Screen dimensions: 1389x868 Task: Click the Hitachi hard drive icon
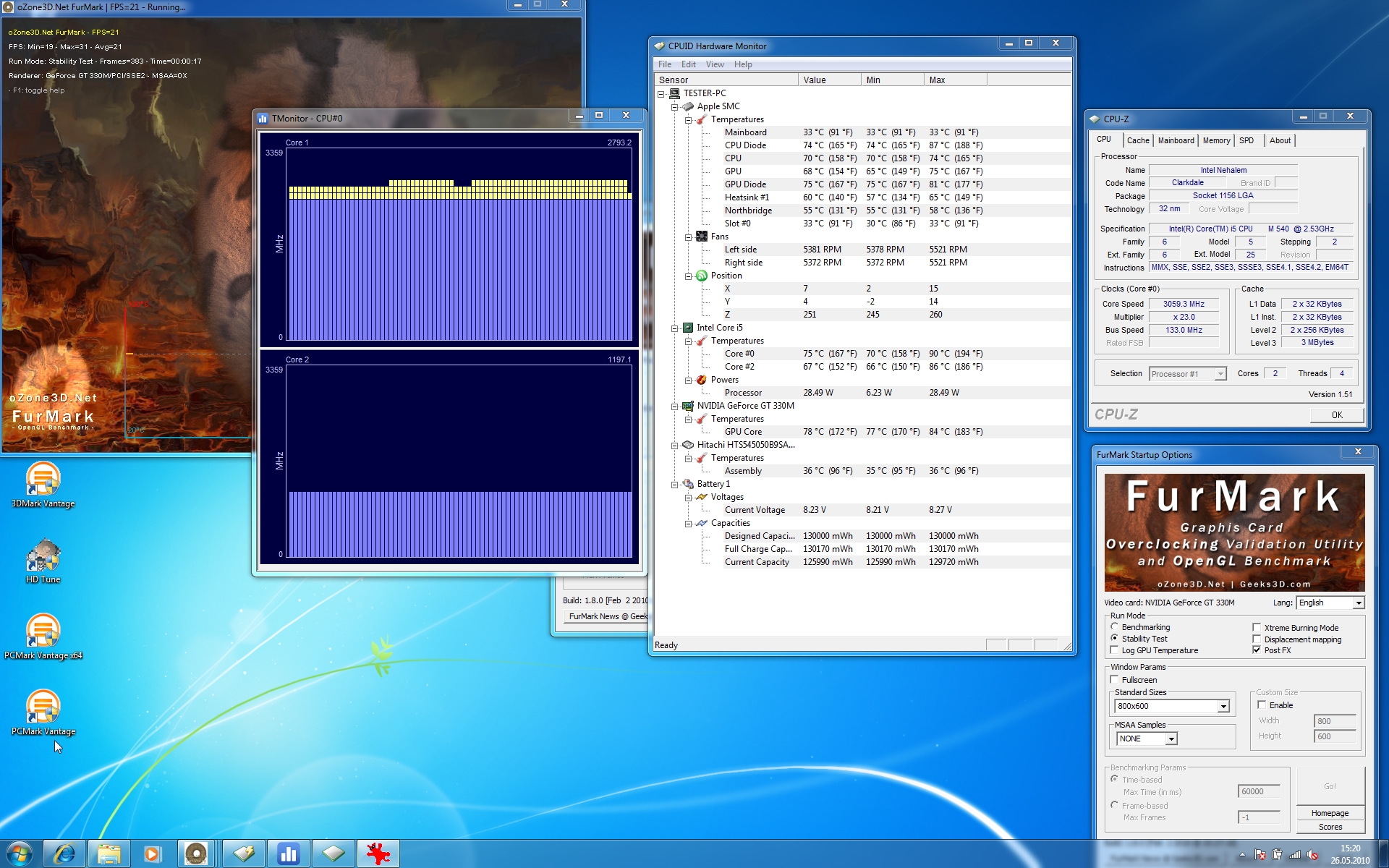pos(688,445)
